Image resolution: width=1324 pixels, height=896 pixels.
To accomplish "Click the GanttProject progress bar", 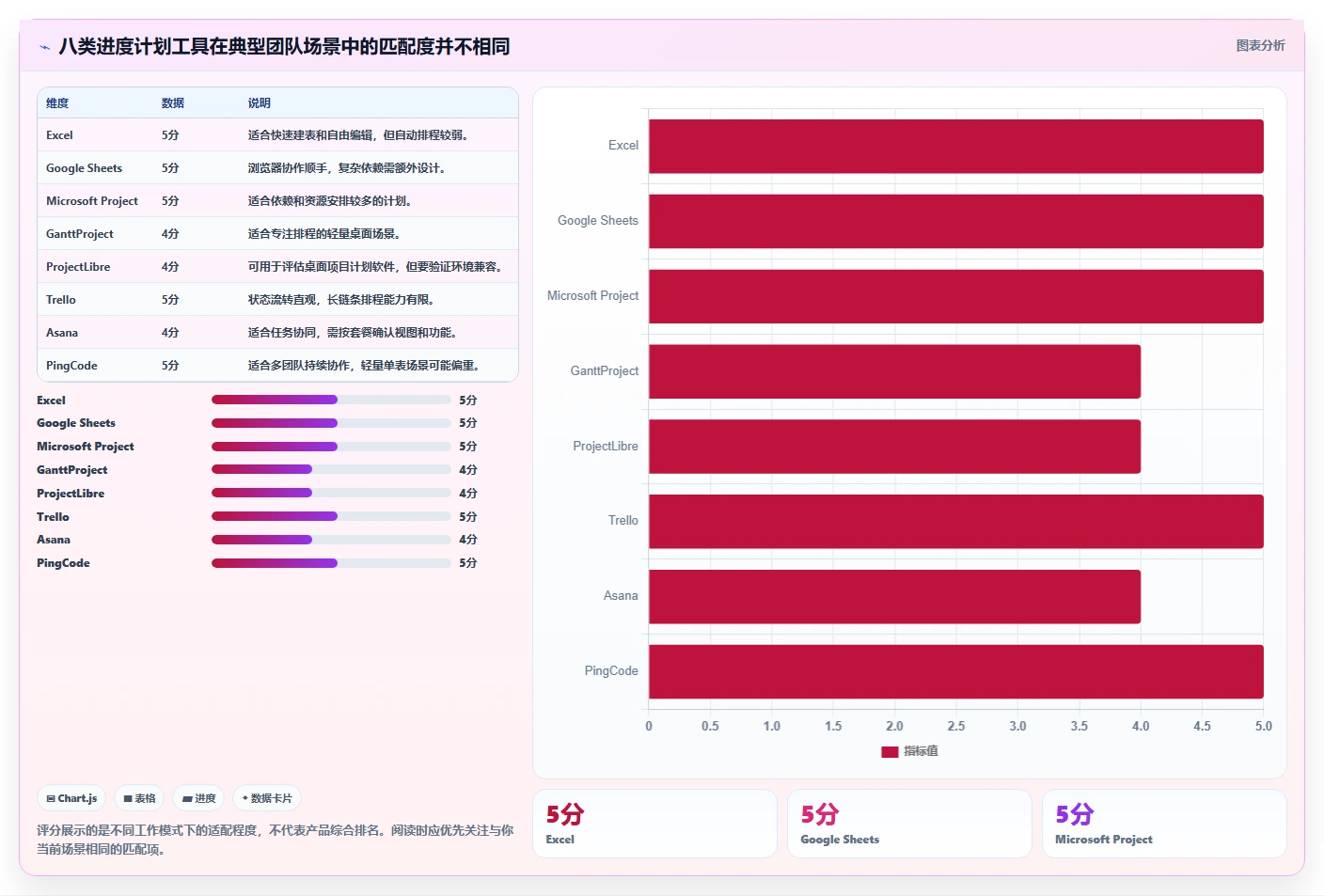I will pyautogui.click(x=331, y=469).
